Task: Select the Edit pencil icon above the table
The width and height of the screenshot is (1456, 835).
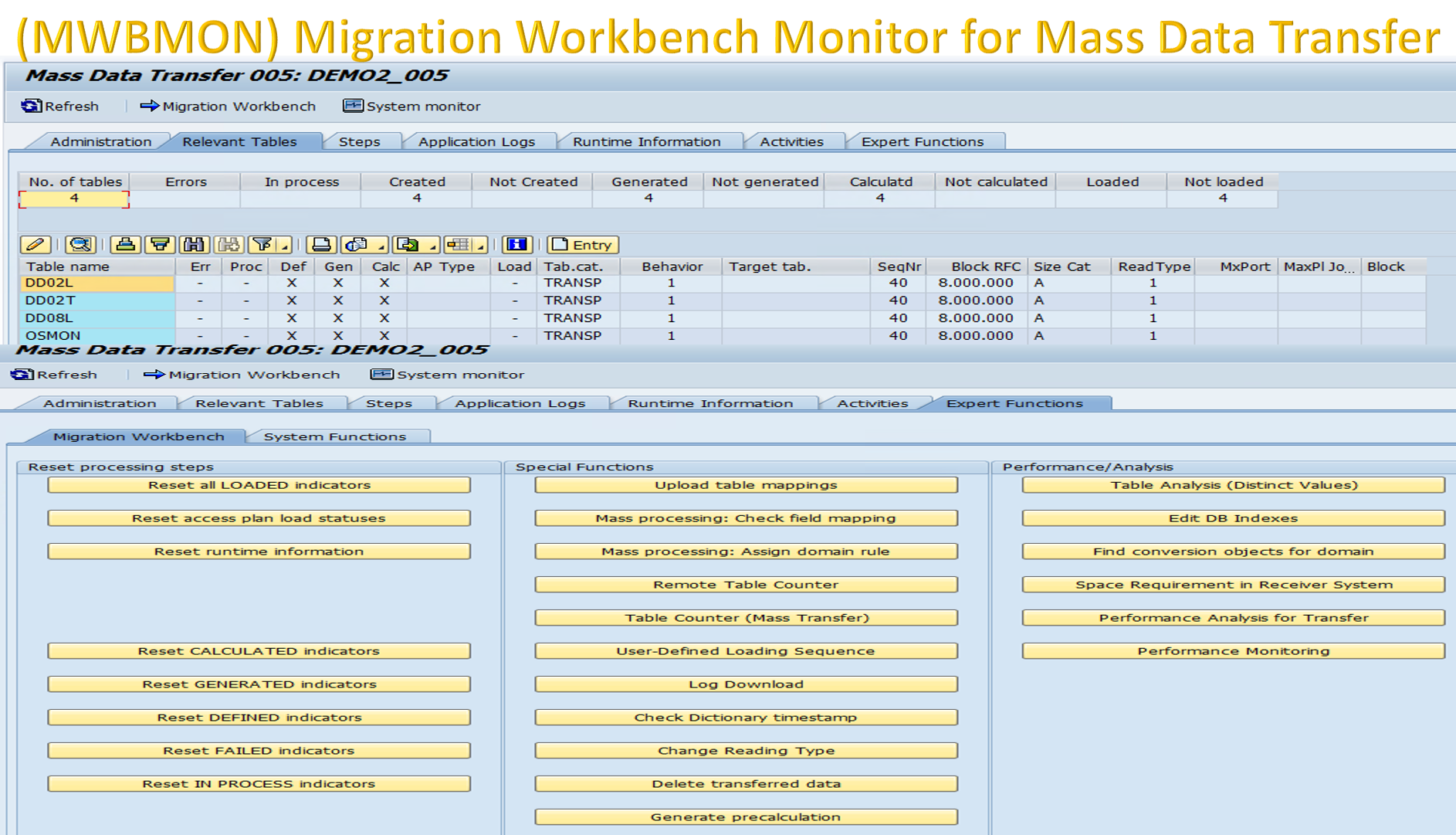Action: [35, 245]
